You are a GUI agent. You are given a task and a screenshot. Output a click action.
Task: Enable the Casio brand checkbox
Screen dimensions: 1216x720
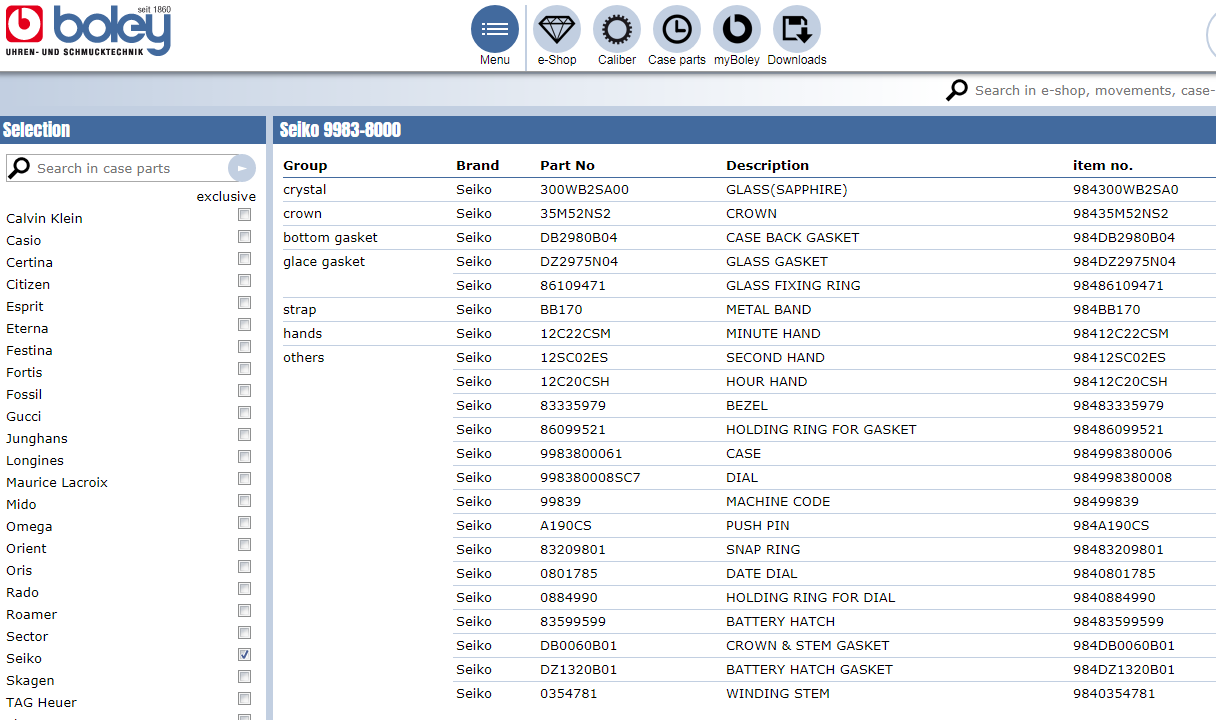point(244,237)
